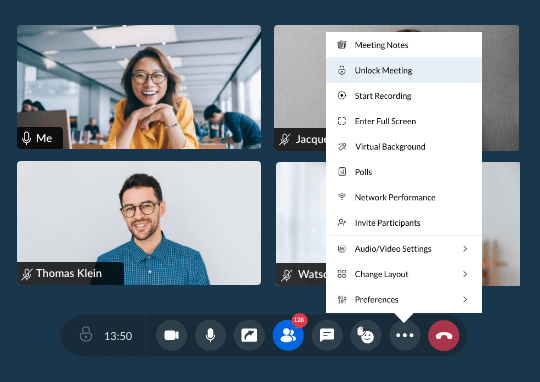The width and height of the screenshot is (540, 382).
Task: Toggle the camera button in toolbar
Action: pyautogui.click(x=172, y=335)
